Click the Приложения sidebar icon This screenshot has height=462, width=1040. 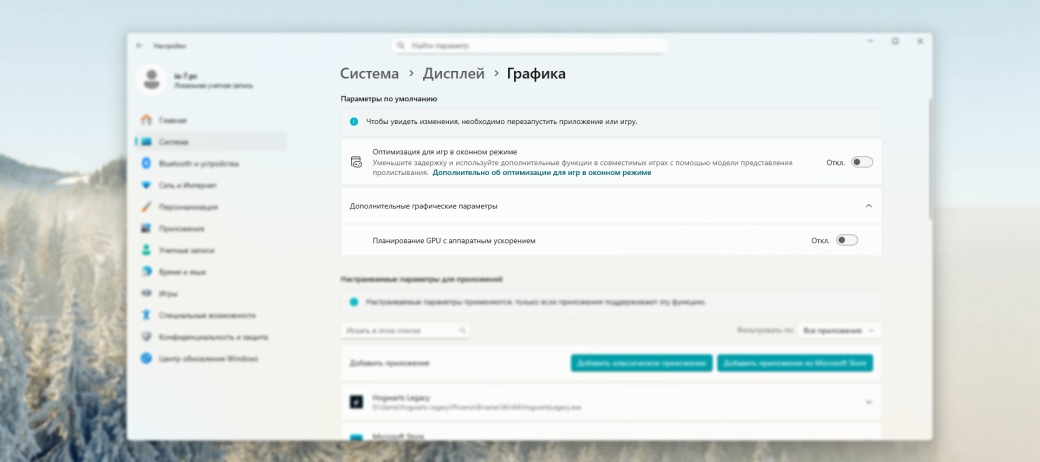pyautogui.click(x=147, y=229)
